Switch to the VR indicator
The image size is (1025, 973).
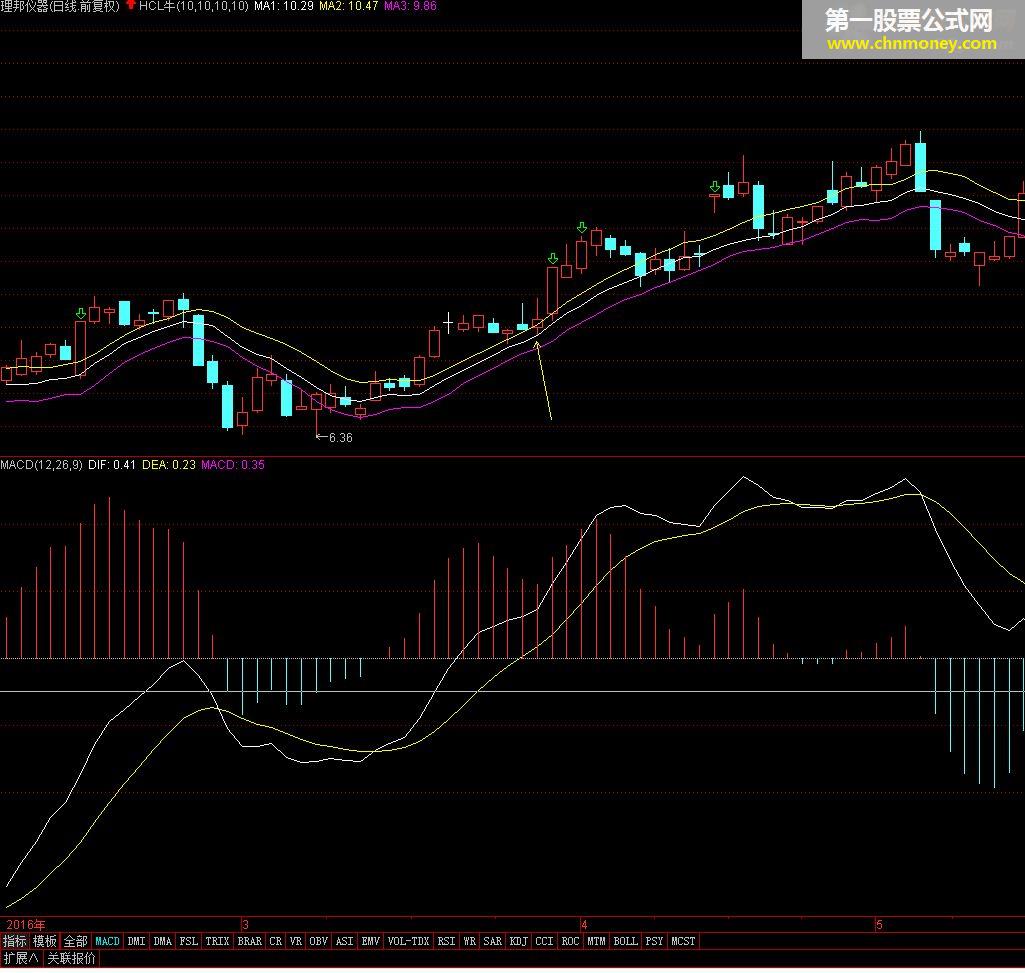coord(295,941)
